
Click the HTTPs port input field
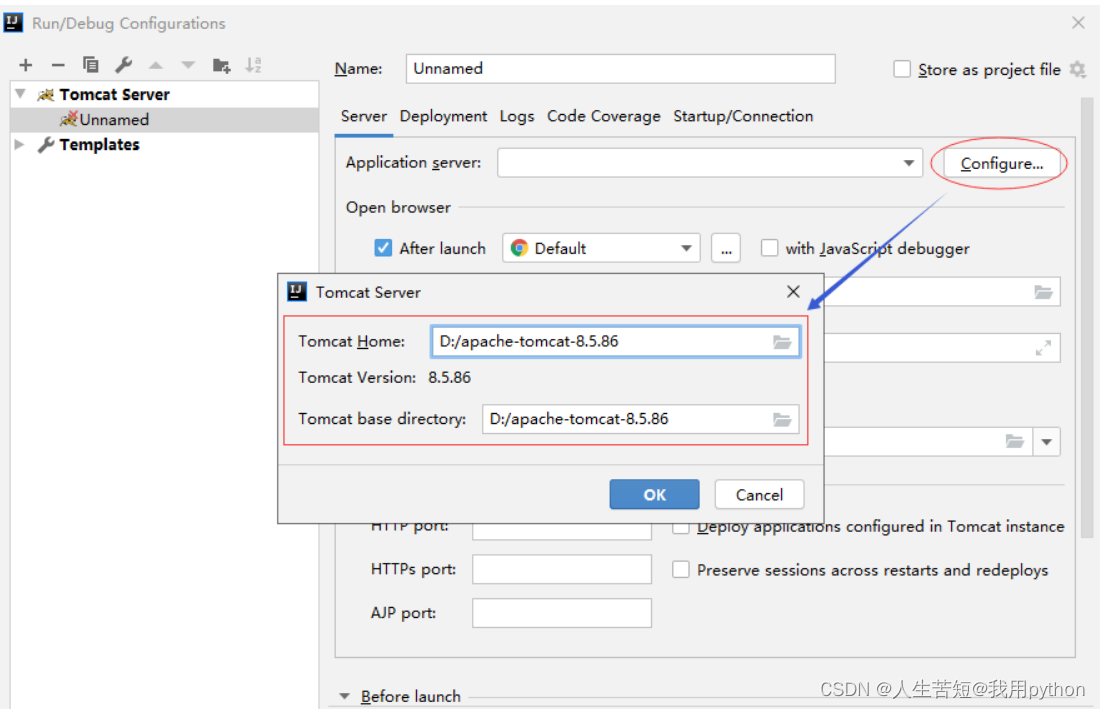[562, 569]
